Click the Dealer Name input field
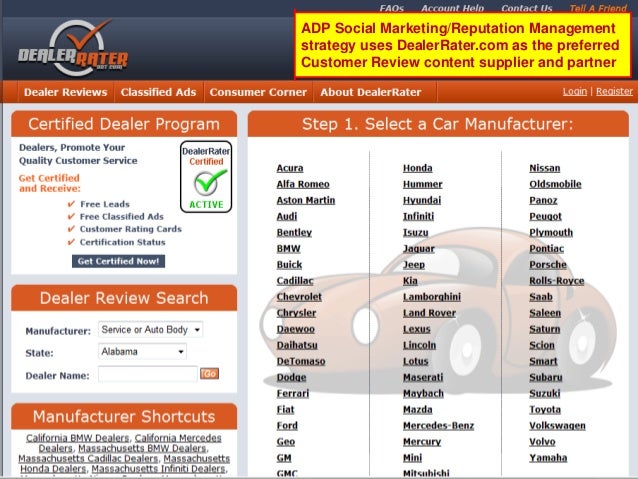The height and width of the screenshot is (479, 638). pyautogui.click(x=148, y=374)
